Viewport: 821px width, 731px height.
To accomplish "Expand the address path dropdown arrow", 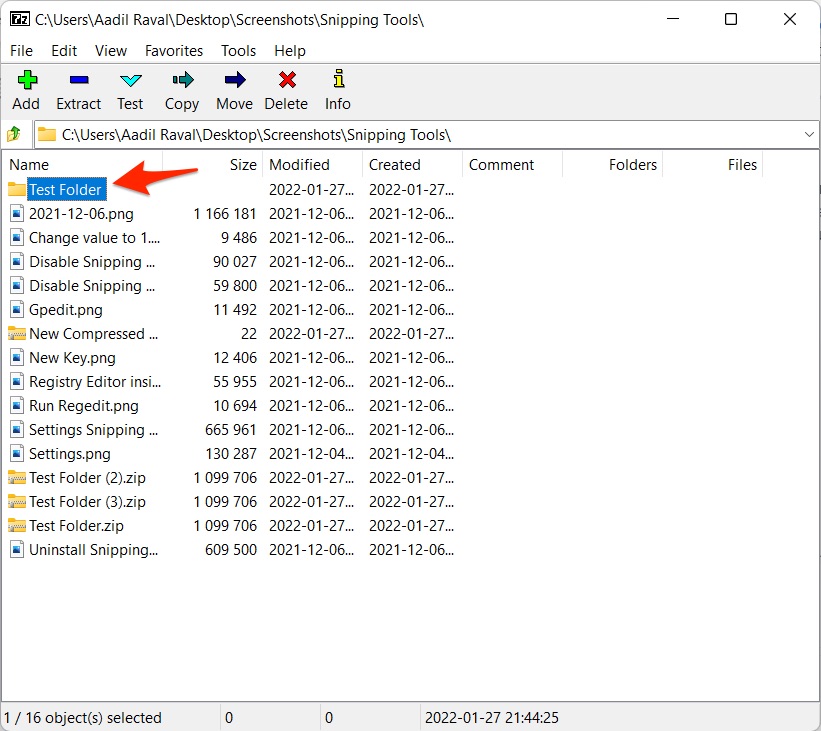I will click(x=808, y=134).
